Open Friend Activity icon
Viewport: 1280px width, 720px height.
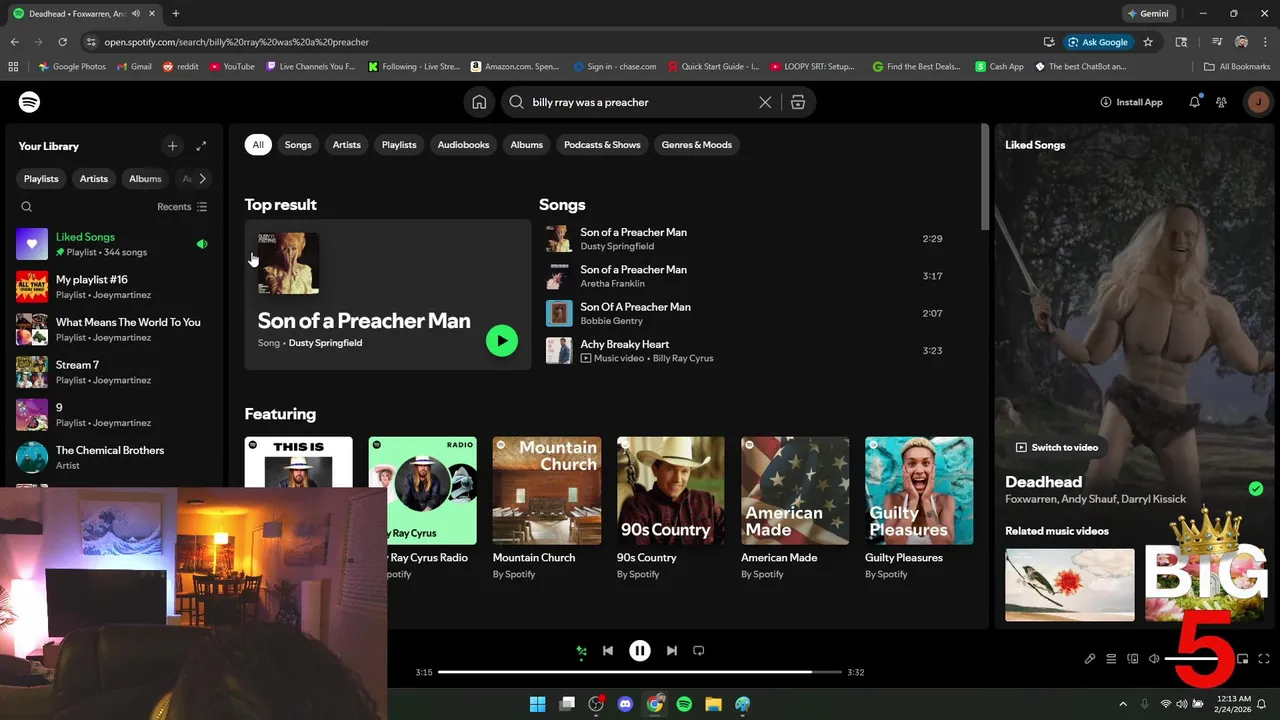coord(1221,102)
